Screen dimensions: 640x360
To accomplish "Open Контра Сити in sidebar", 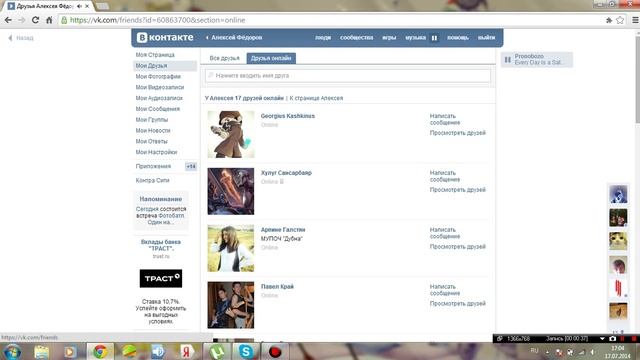I will [x=152, y=180].
